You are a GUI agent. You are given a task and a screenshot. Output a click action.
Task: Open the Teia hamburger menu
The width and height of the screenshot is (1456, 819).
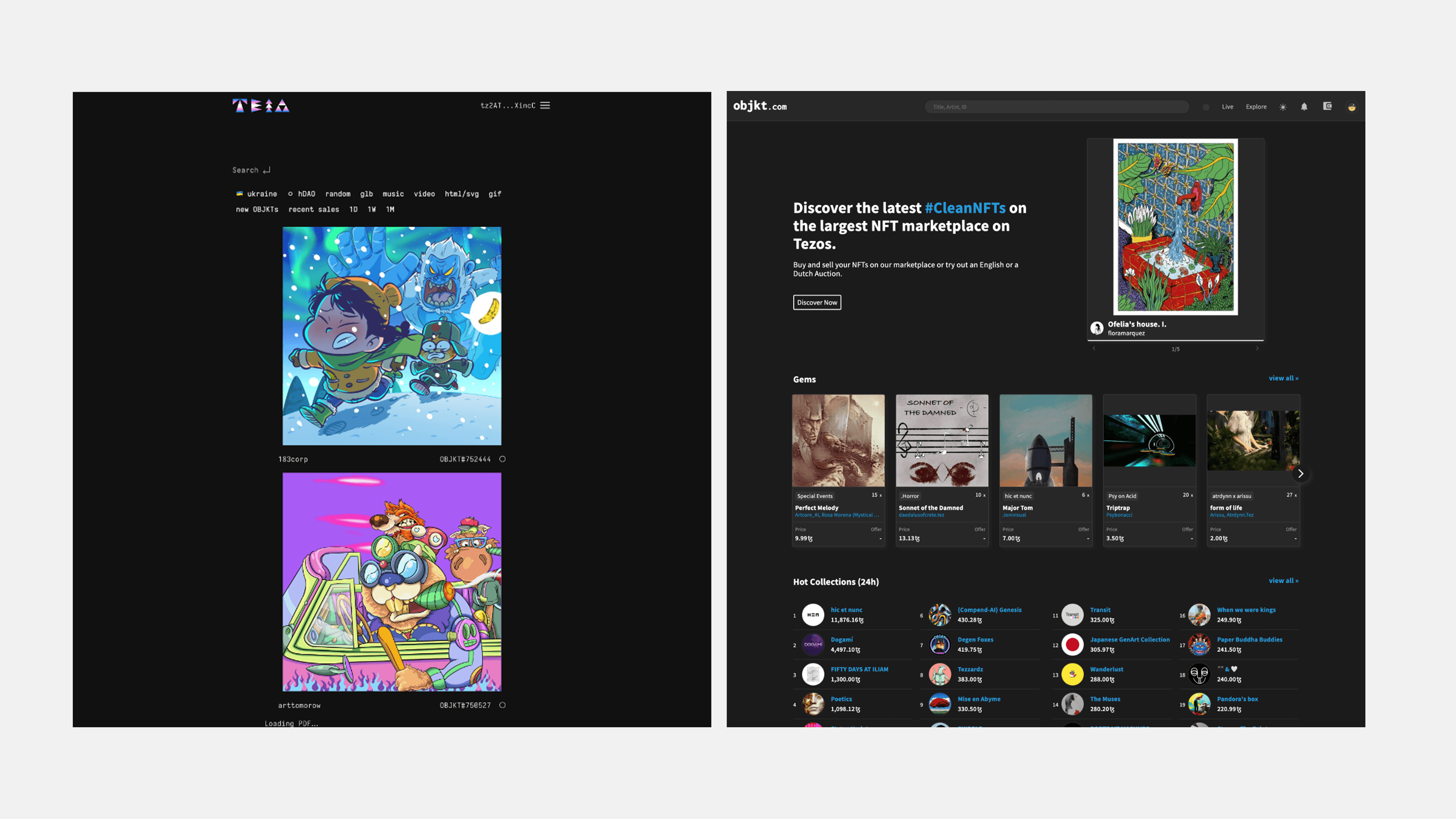tap(545, 106)
